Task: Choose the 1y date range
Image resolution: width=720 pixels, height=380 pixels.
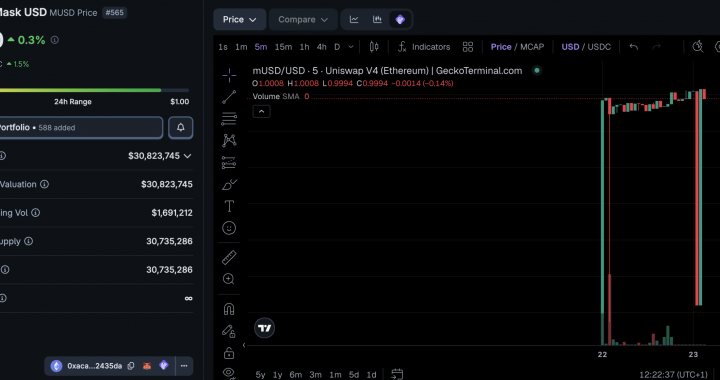Action: pyautogui.click(x=277, y=374)
